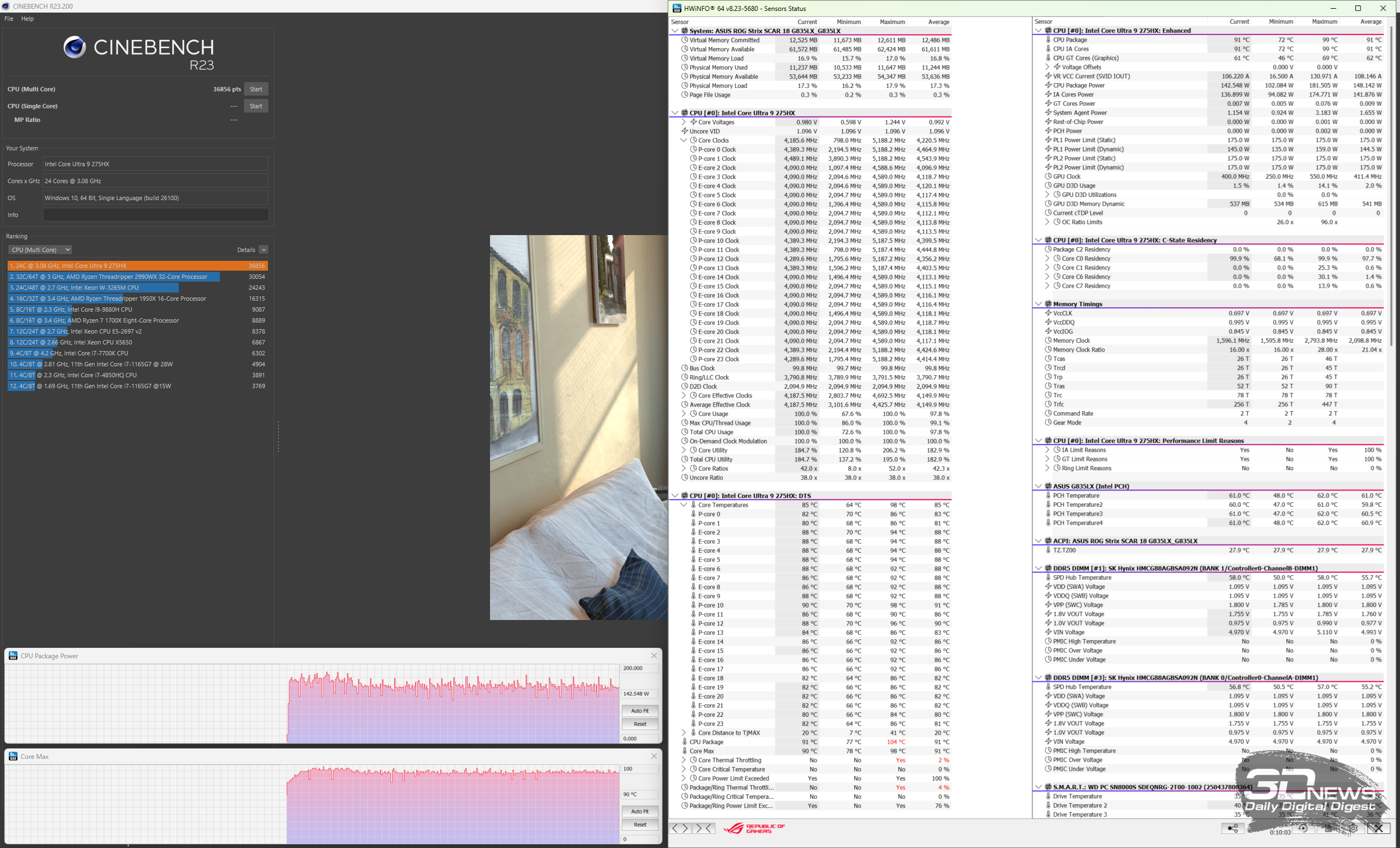The width and height of the screenshot is (1400, 848).
Task: Click Reset in CPU Package Power graph
Action: 640,723
